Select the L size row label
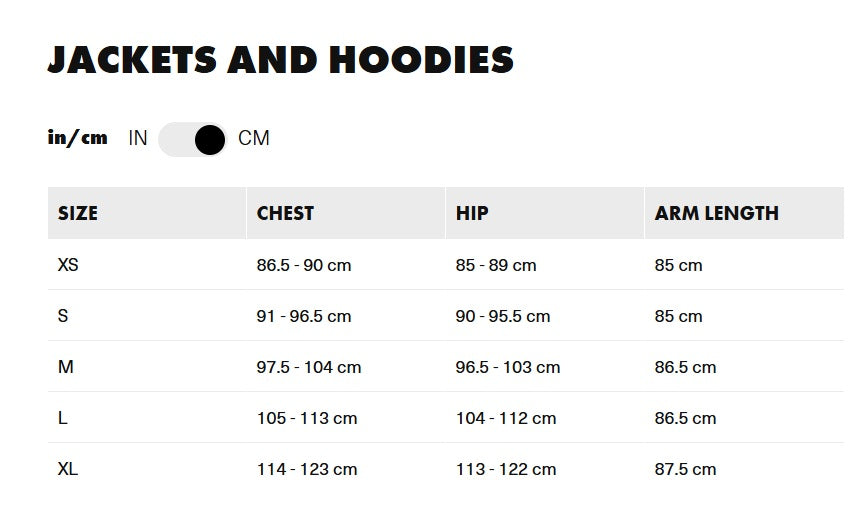The height and width of the screenshot is (517, 866). [63, 418]
